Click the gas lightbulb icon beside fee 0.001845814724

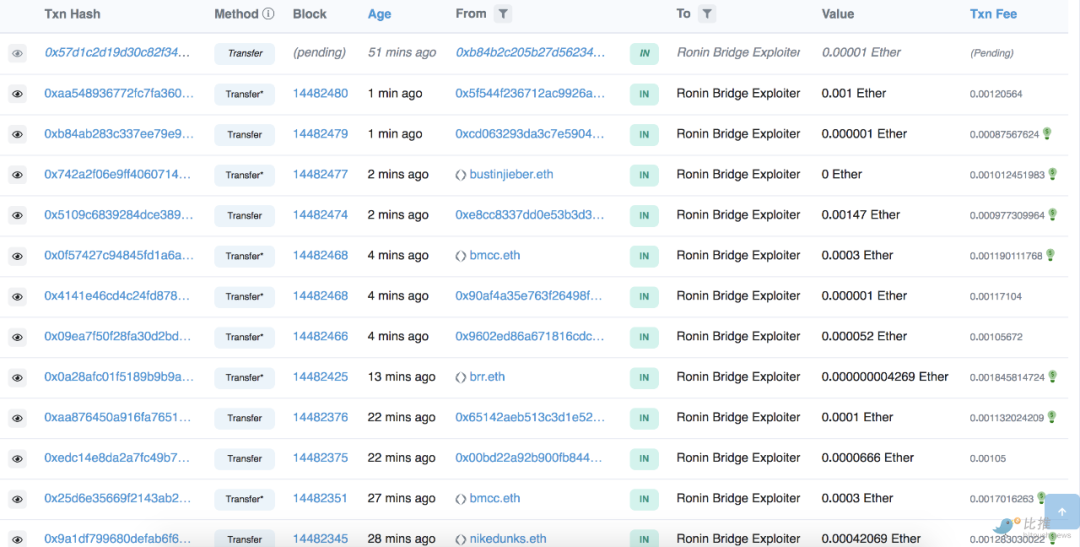(x=1052, y=377)
